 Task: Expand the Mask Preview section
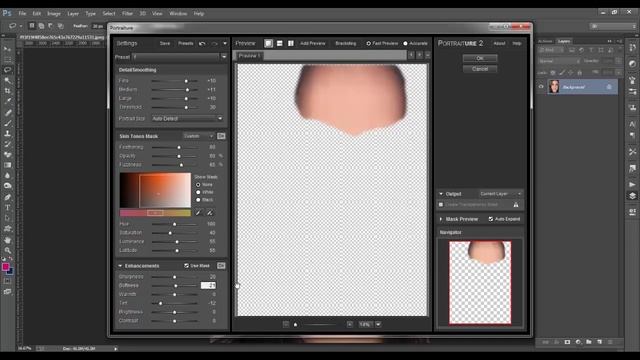click(441, 219)
